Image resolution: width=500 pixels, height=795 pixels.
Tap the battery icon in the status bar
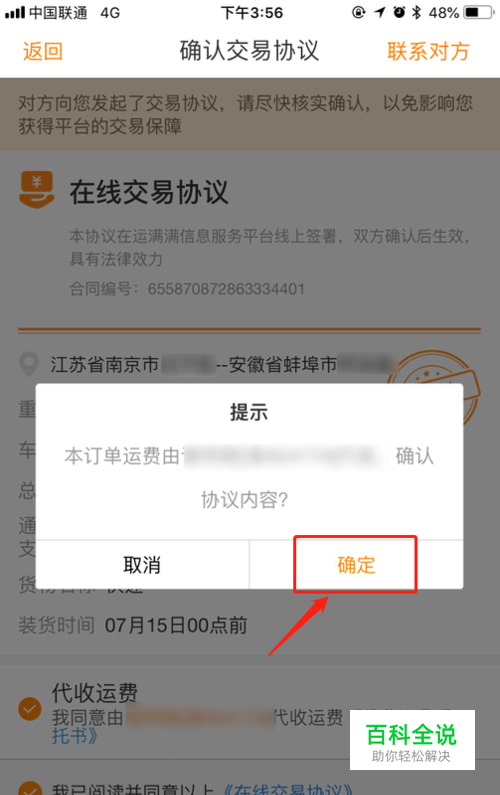tap(478, 12)
